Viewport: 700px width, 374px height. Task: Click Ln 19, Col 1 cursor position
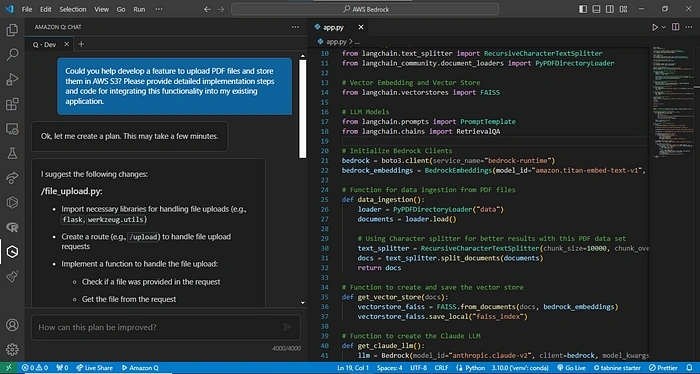point(353,368)
